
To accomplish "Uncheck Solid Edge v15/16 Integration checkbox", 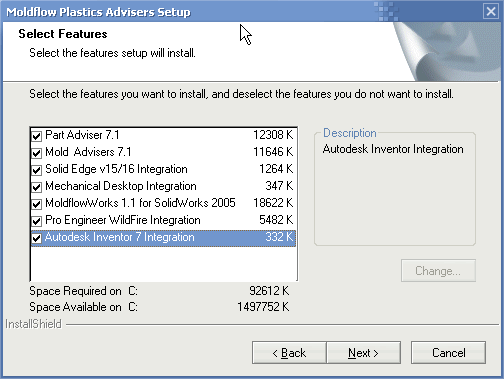I will 36,170.
